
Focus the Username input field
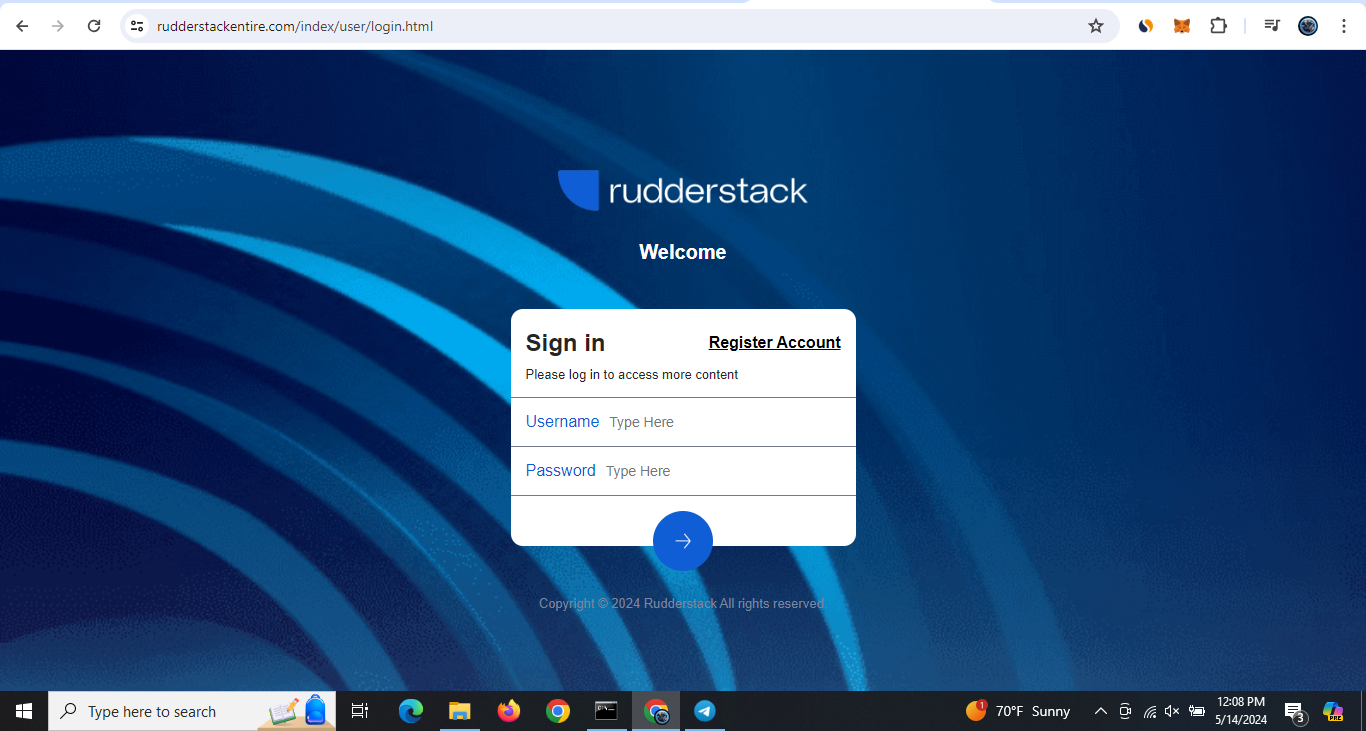point(683,422)
